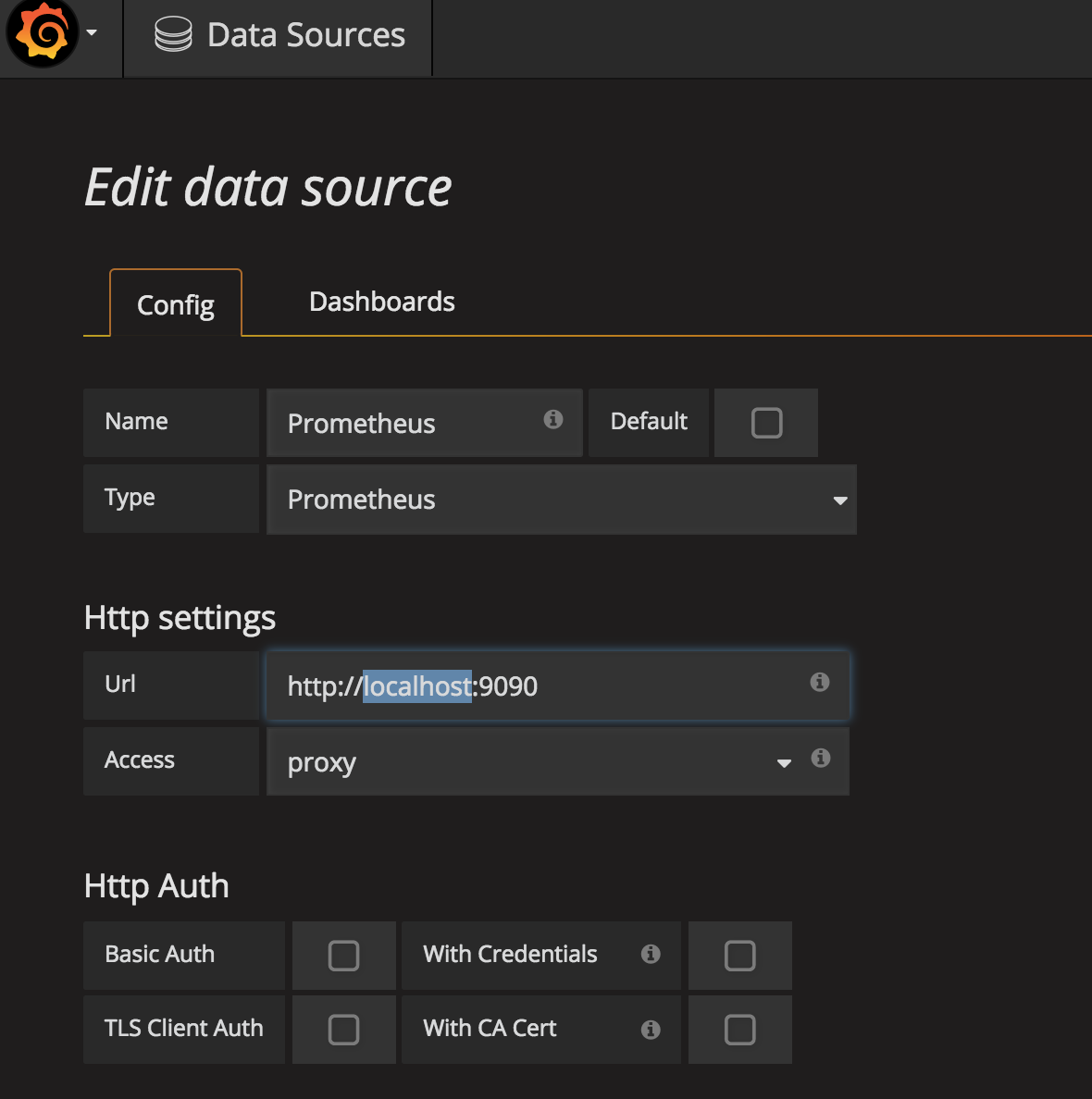Show info tooltip for With Credentials

point(651,954)
